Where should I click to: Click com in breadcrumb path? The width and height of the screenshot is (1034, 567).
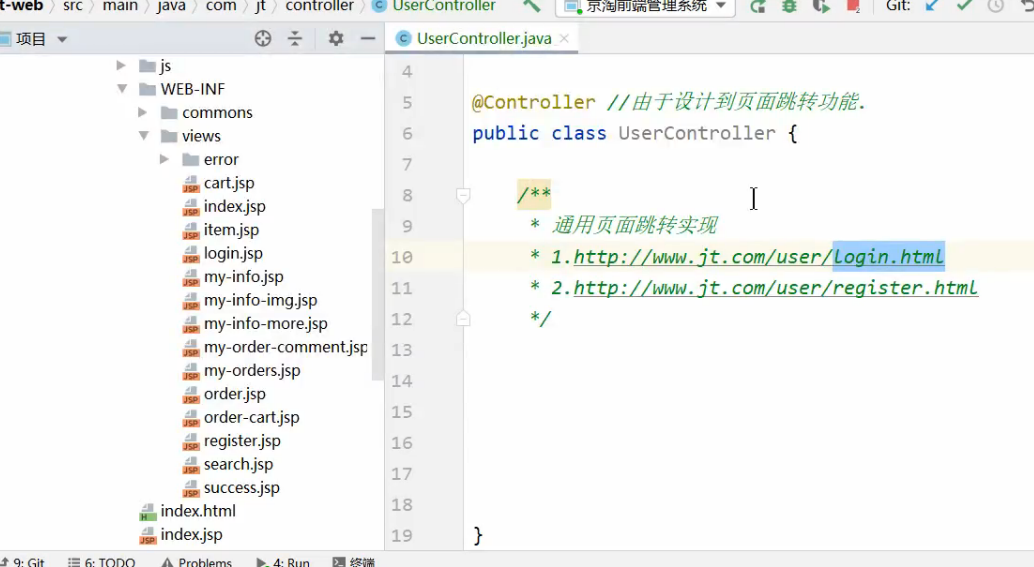pos(221,6)
